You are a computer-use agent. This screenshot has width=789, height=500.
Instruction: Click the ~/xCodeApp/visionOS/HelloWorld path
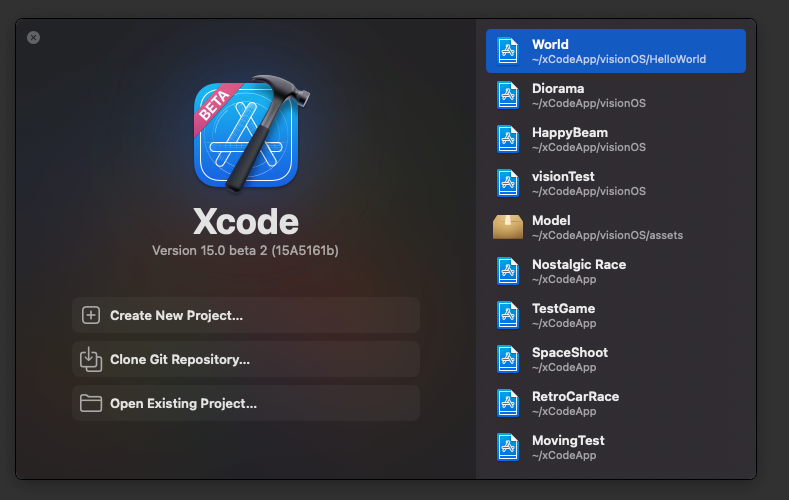(619, 59)
